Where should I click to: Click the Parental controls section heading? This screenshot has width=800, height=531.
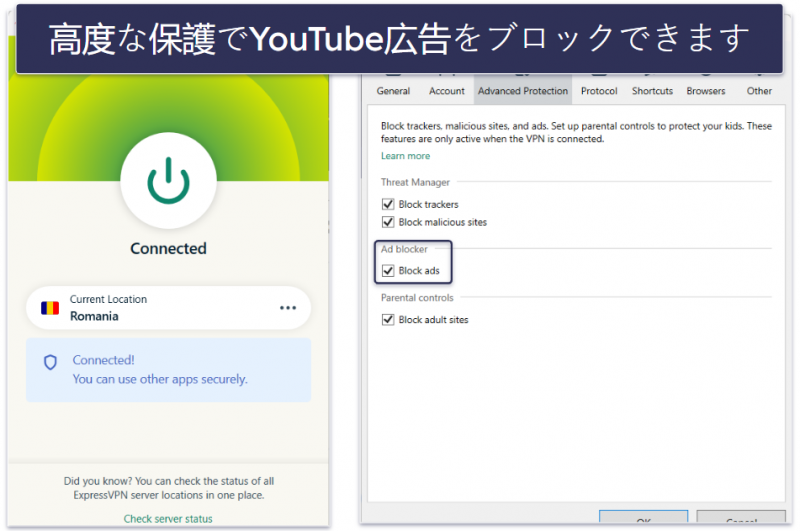(417, 297)
